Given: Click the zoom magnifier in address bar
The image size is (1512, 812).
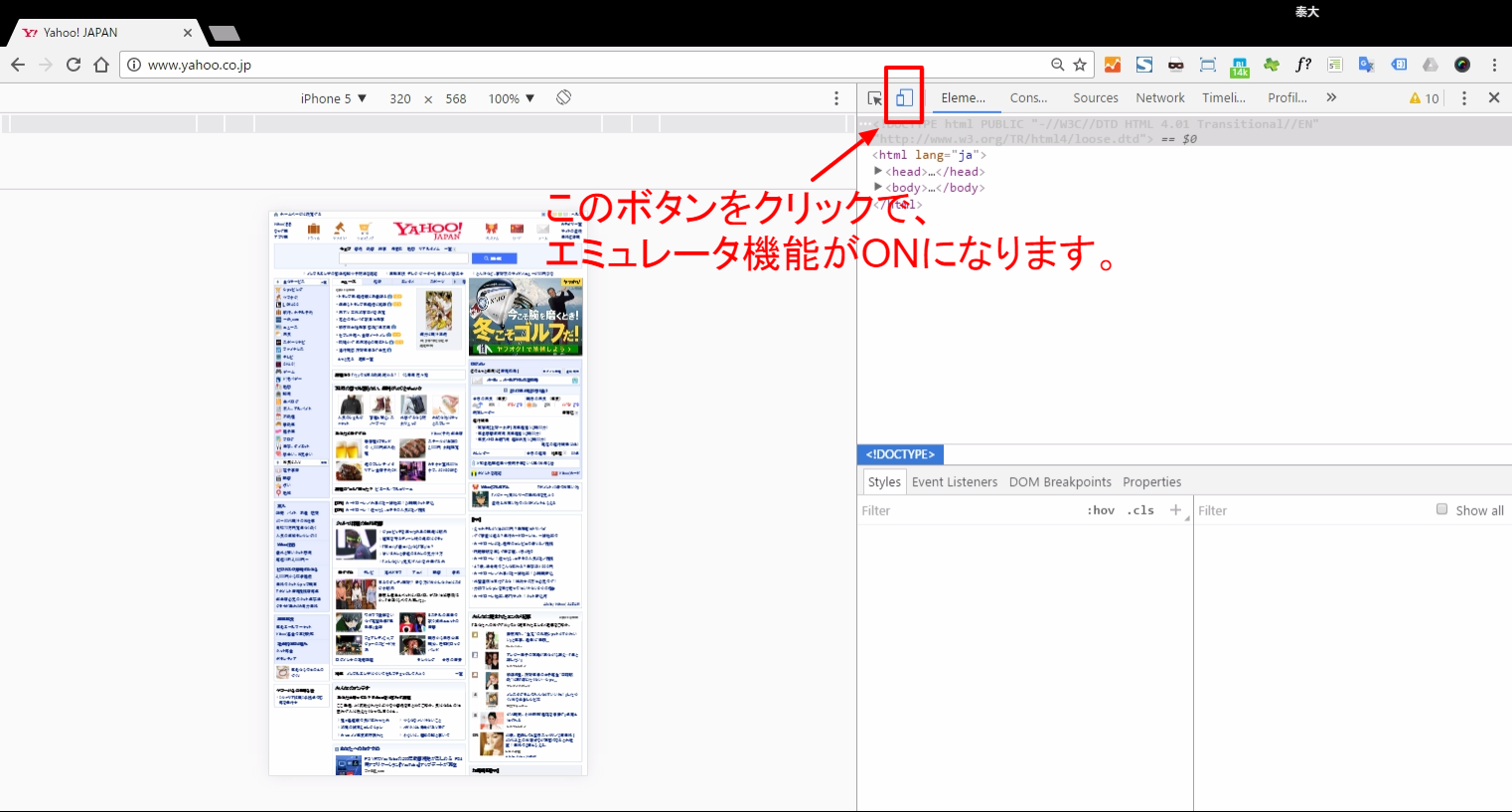Looking at the screenshot, I should point(1058,65).
